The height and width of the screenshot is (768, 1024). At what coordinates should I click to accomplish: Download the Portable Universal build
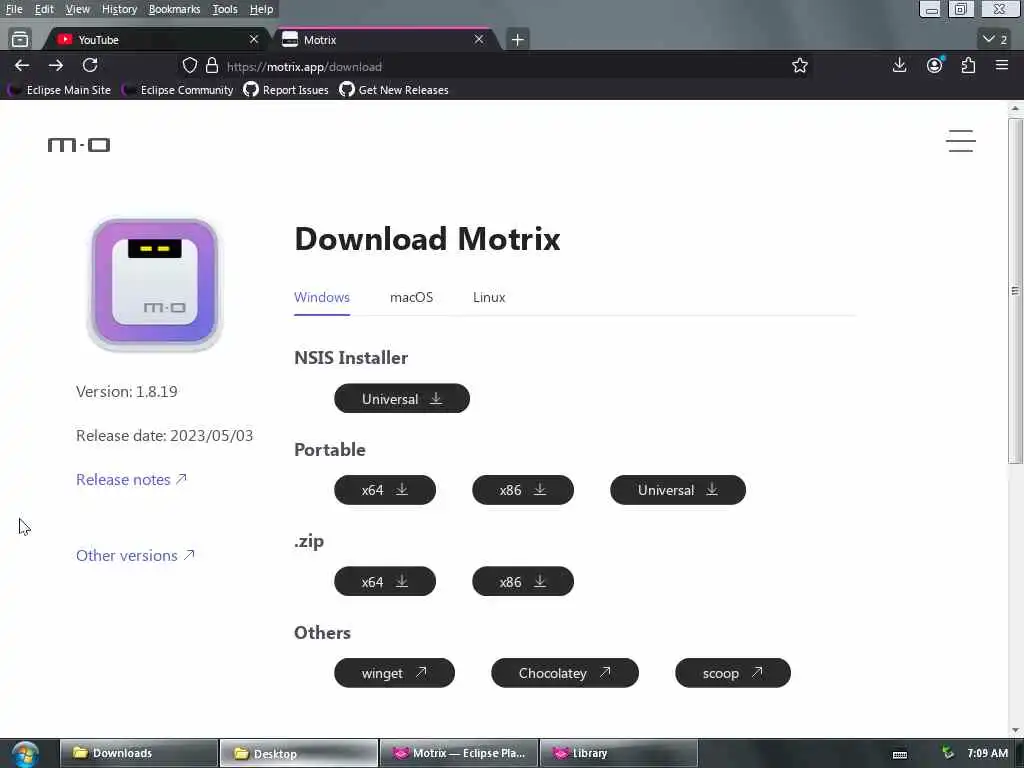(x=678, y=490)
